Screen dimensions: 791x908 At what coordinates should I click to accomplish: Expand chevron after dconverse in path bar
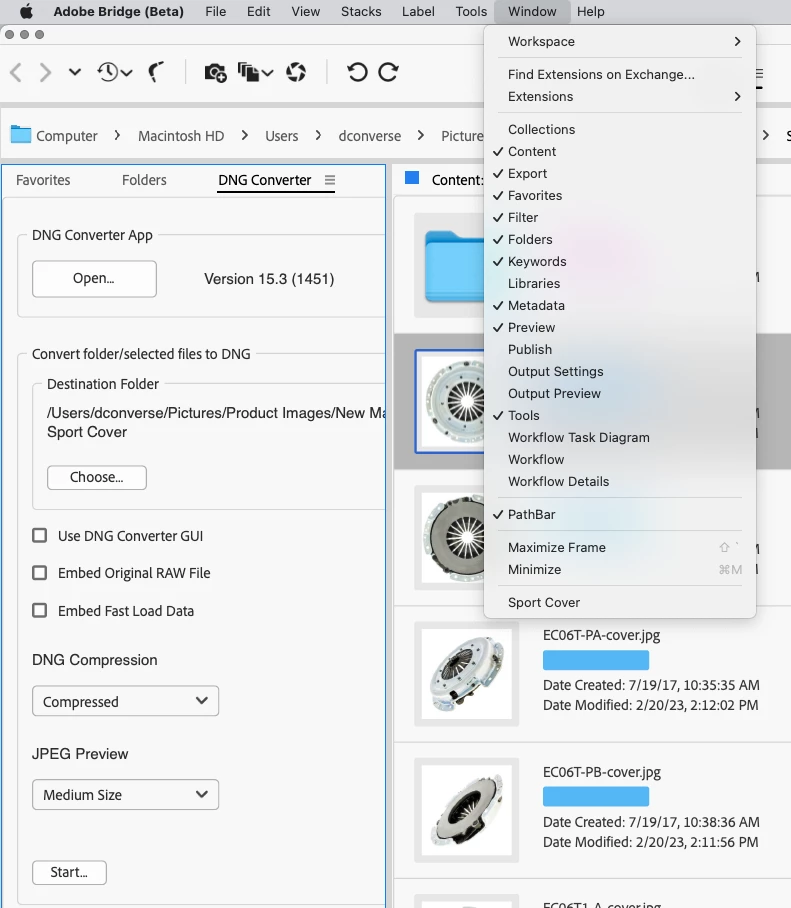420,136
